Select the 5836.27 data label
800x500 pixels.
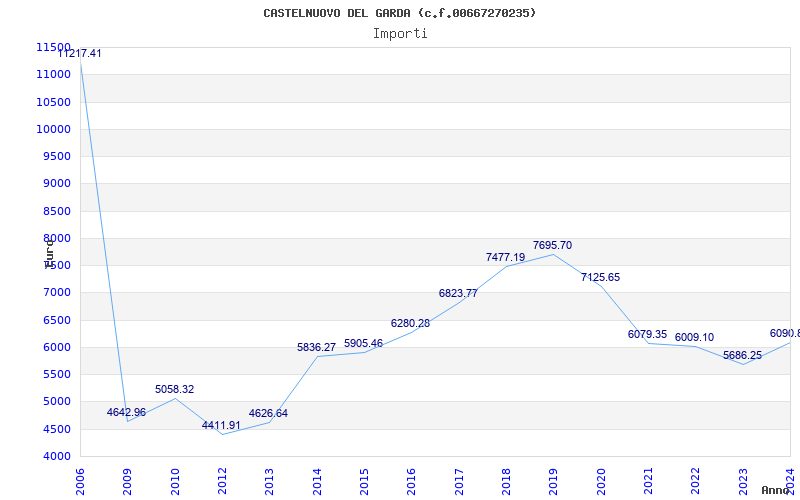[x=316, y=347]
